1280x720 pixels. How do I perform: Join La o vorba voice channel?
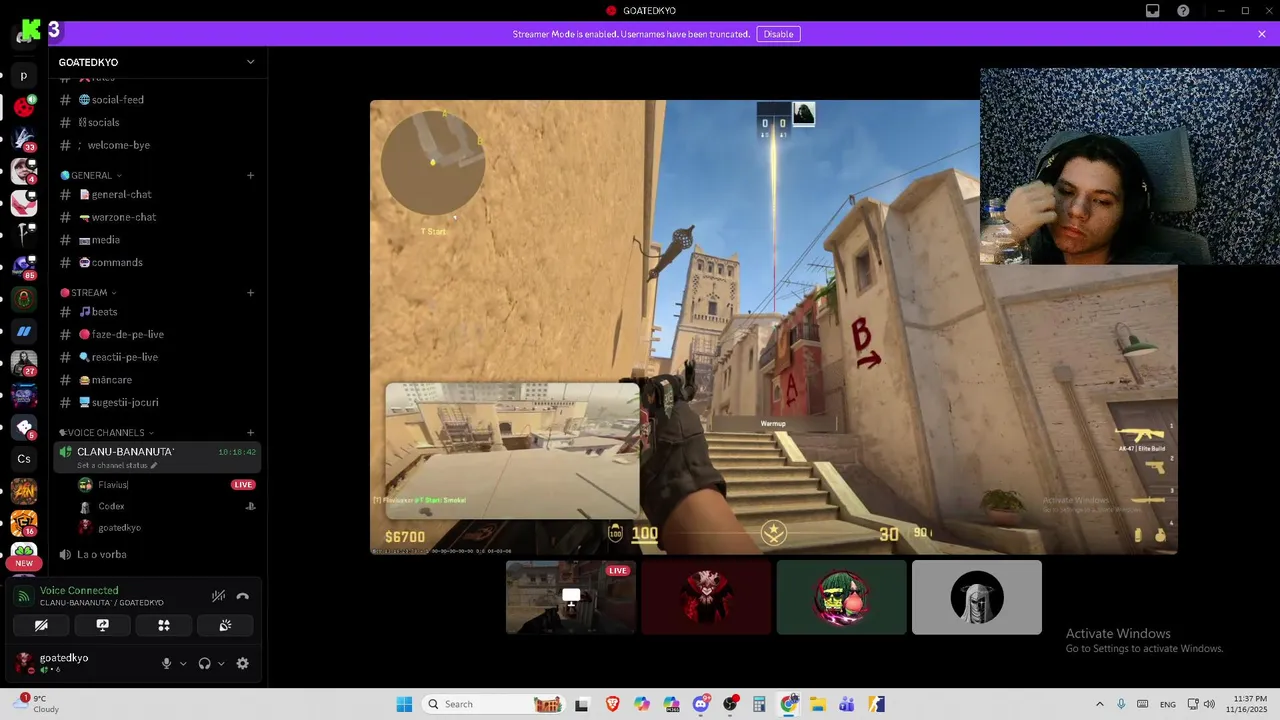(x=157, y=554)
